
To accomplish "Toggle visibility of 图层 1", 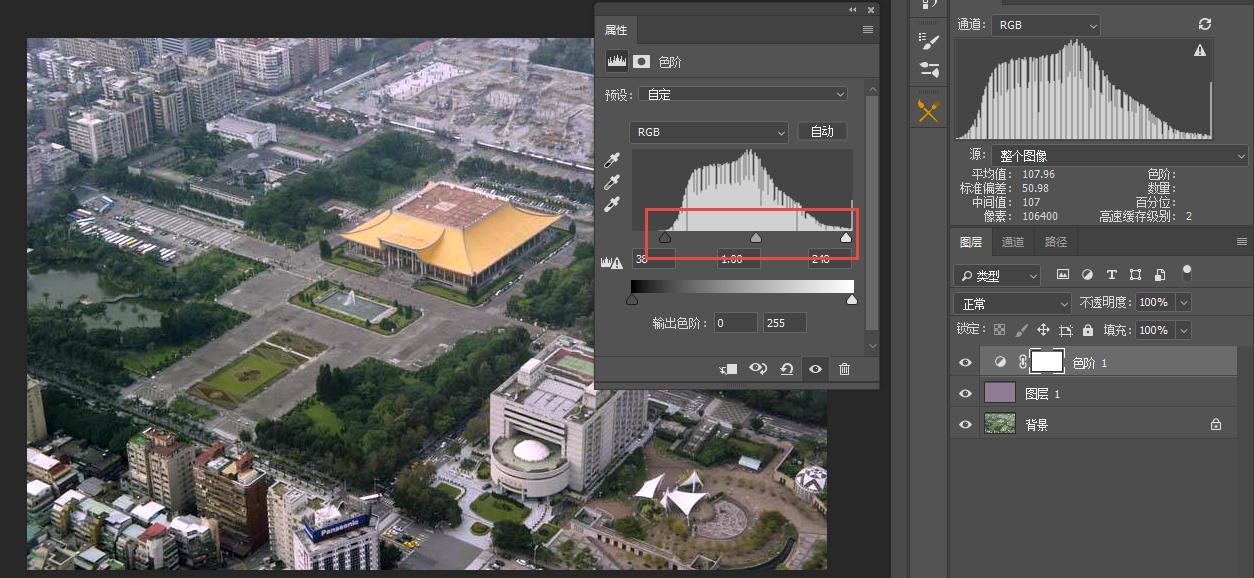I will (964, 393).
